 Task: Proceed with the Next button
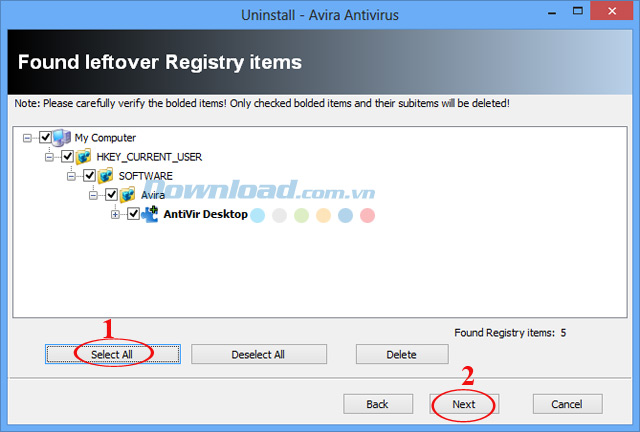(464, 404)
